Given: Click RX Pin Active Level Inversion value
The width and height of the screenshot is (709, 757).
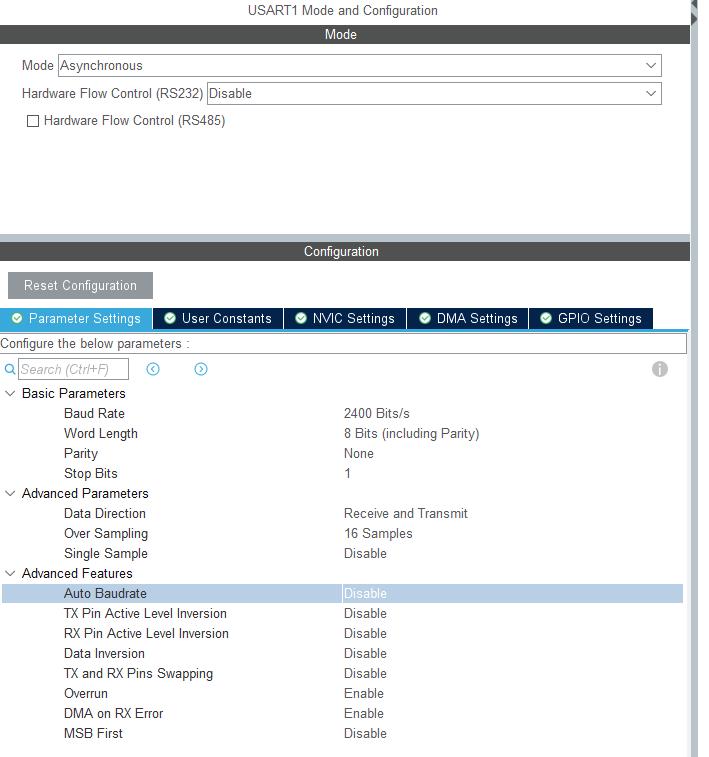Looking at the screenshot, I should pyautogui.click(x=365, y=633).
